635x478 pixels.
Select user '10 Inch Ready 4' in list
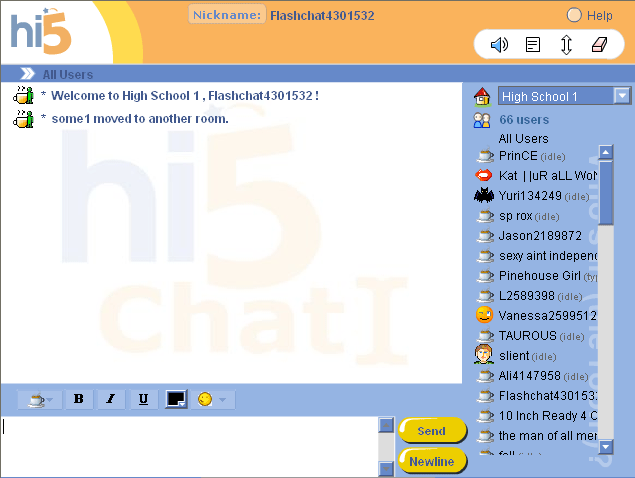(548, 416)
